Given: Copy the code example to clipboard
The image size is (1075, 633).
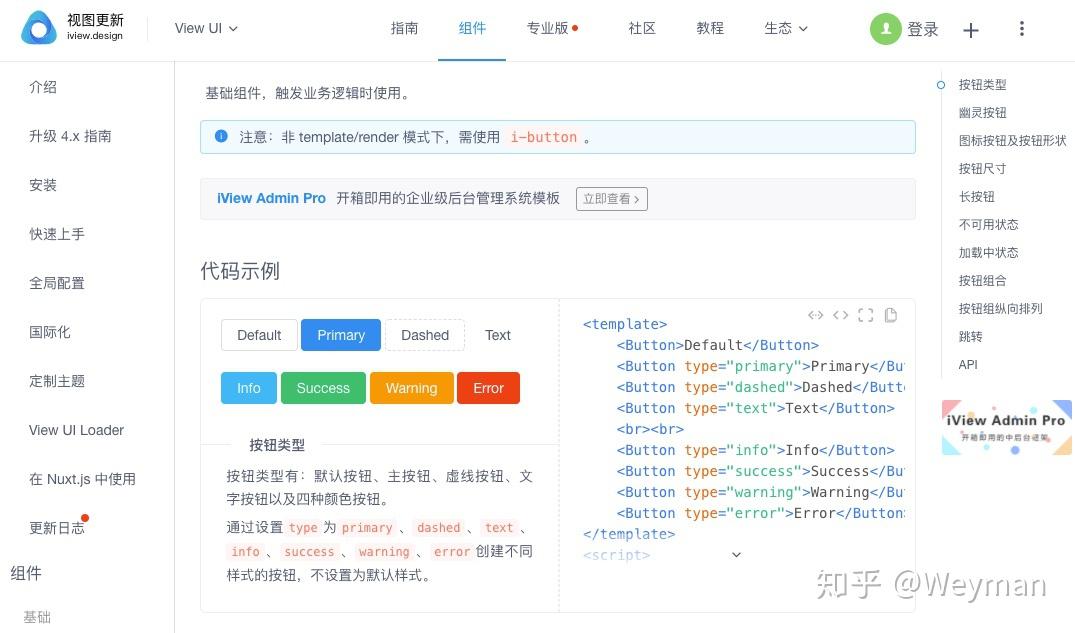Looking at the screenshot, I should [891, 315].
